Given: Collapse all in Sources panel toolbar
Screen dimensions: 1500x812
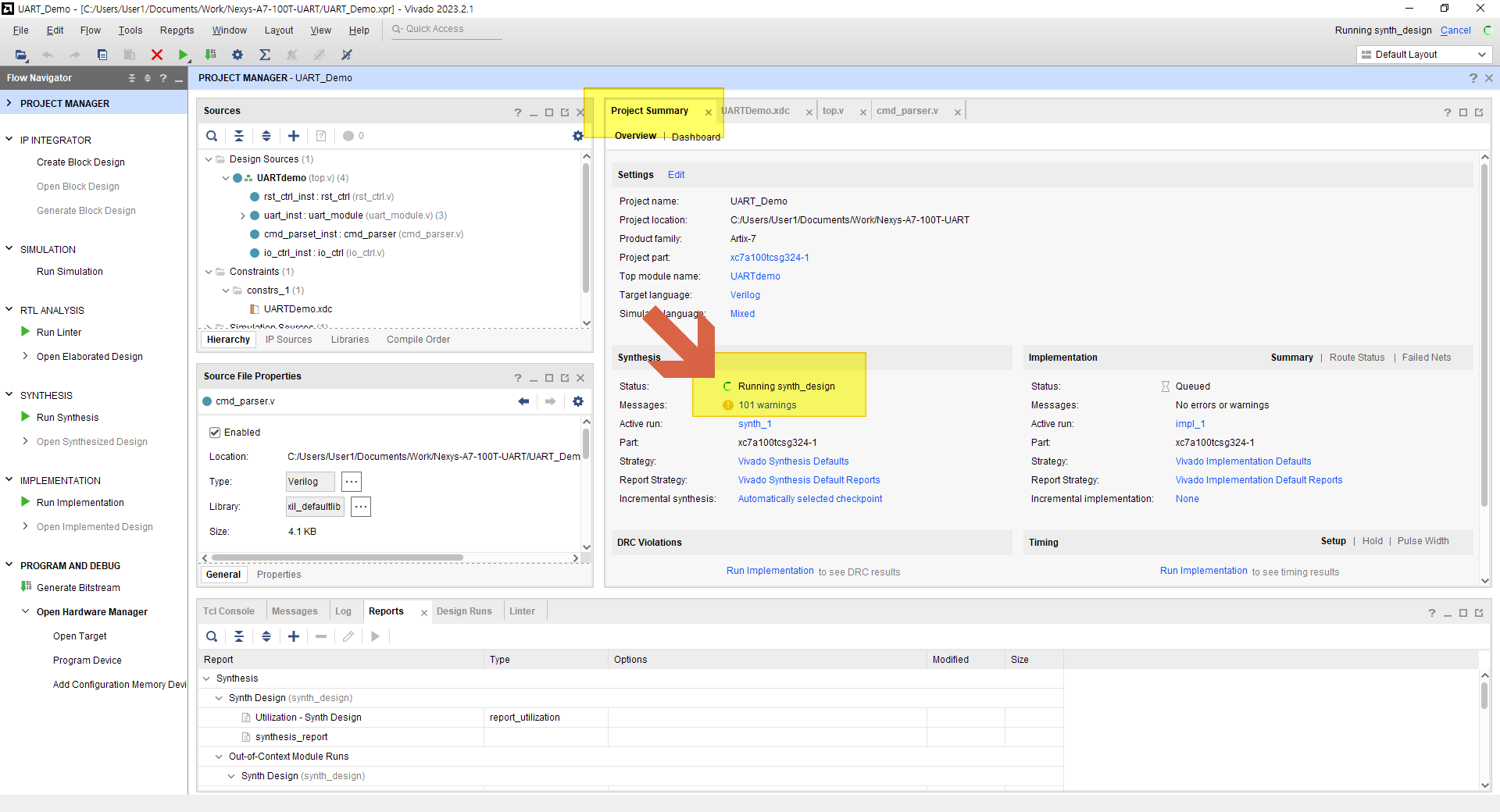Looking at the screenshot, I should (x=239, y=136).
